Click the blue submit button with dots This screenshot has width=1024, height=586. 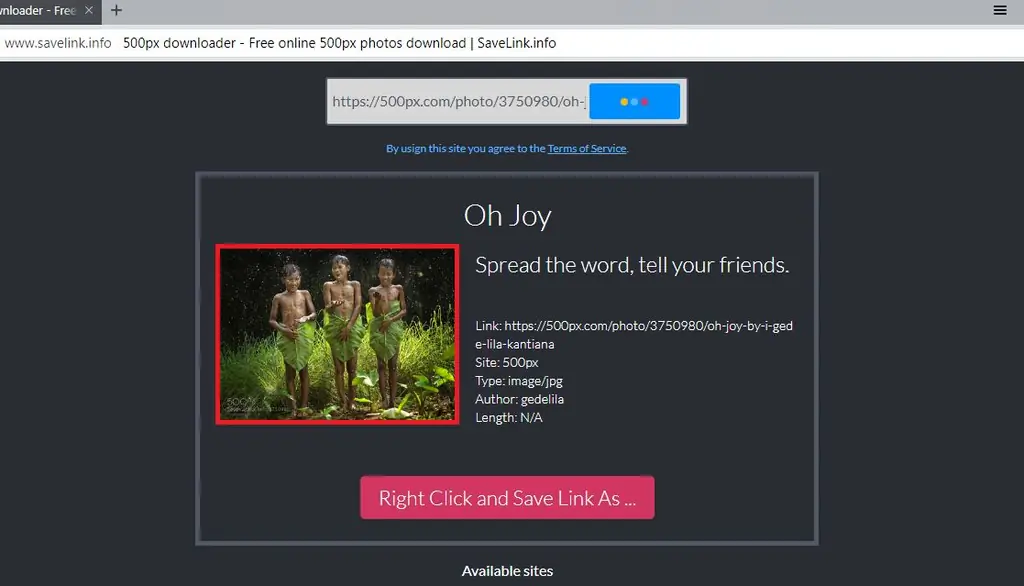pos(634,101)
